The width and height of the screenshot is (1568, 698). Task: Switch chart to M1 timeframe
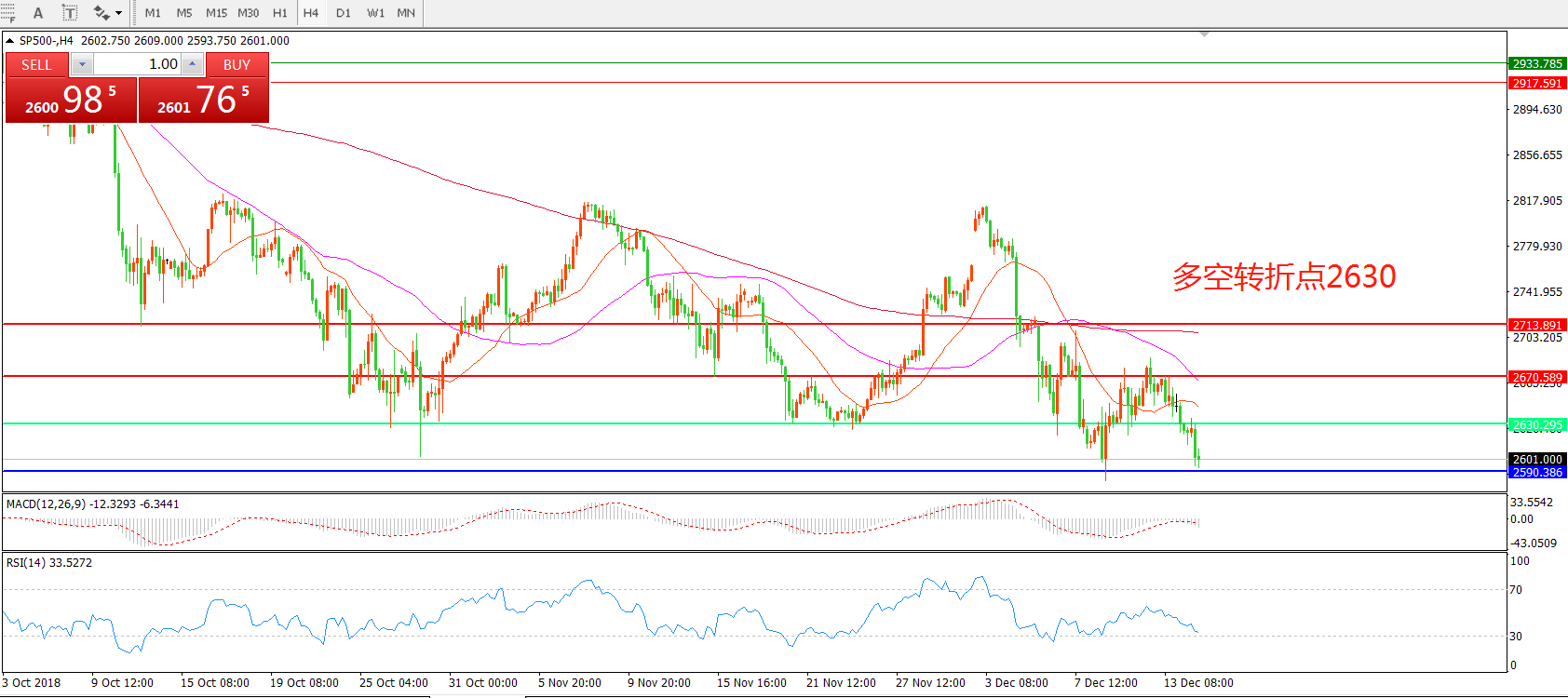tap(153, 13)
